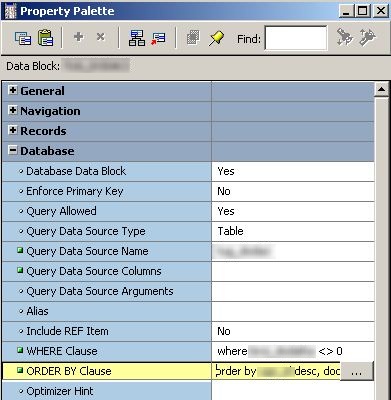Expand the General property group
The width and height of the screenshot is (391, 400).
(13, 90)
